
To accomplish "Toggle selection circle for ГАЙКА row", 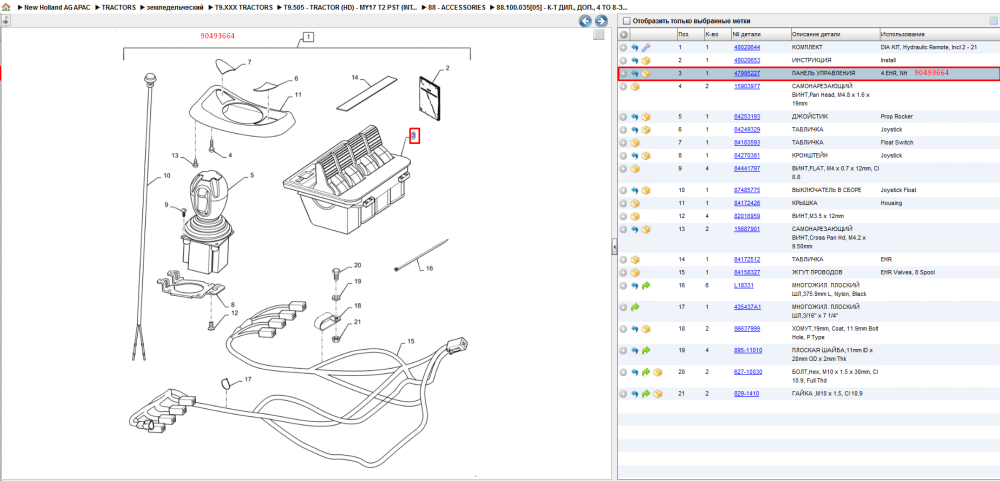I will [624, 394].
